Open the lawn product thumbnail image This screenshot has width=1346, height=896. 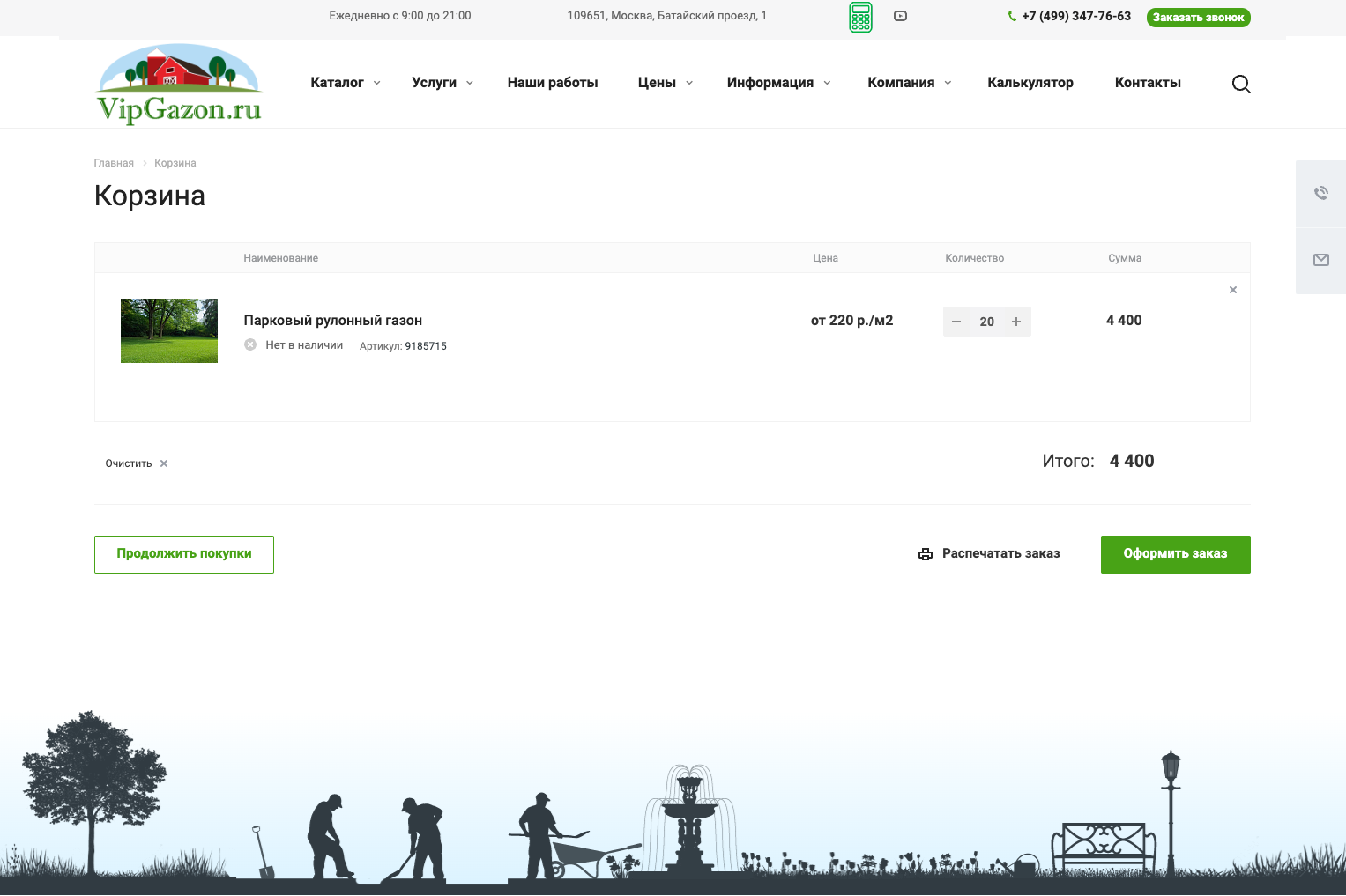169,330
